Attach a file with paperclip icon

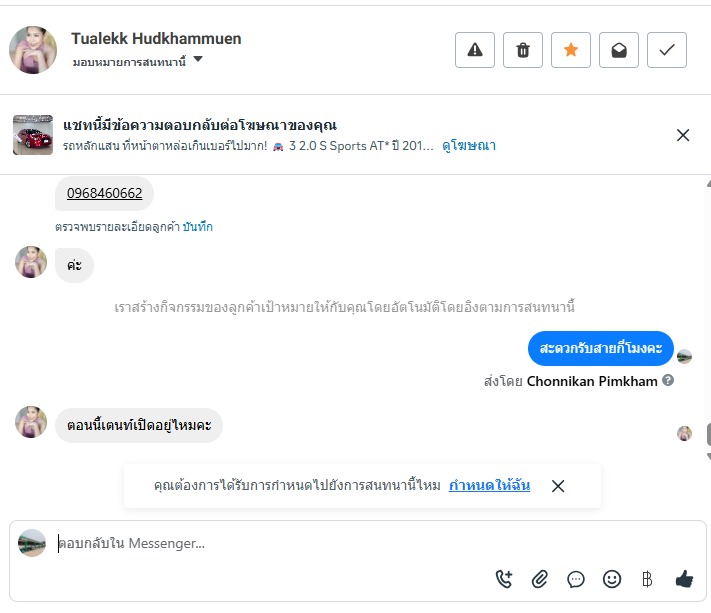click(x=540, y=578)
